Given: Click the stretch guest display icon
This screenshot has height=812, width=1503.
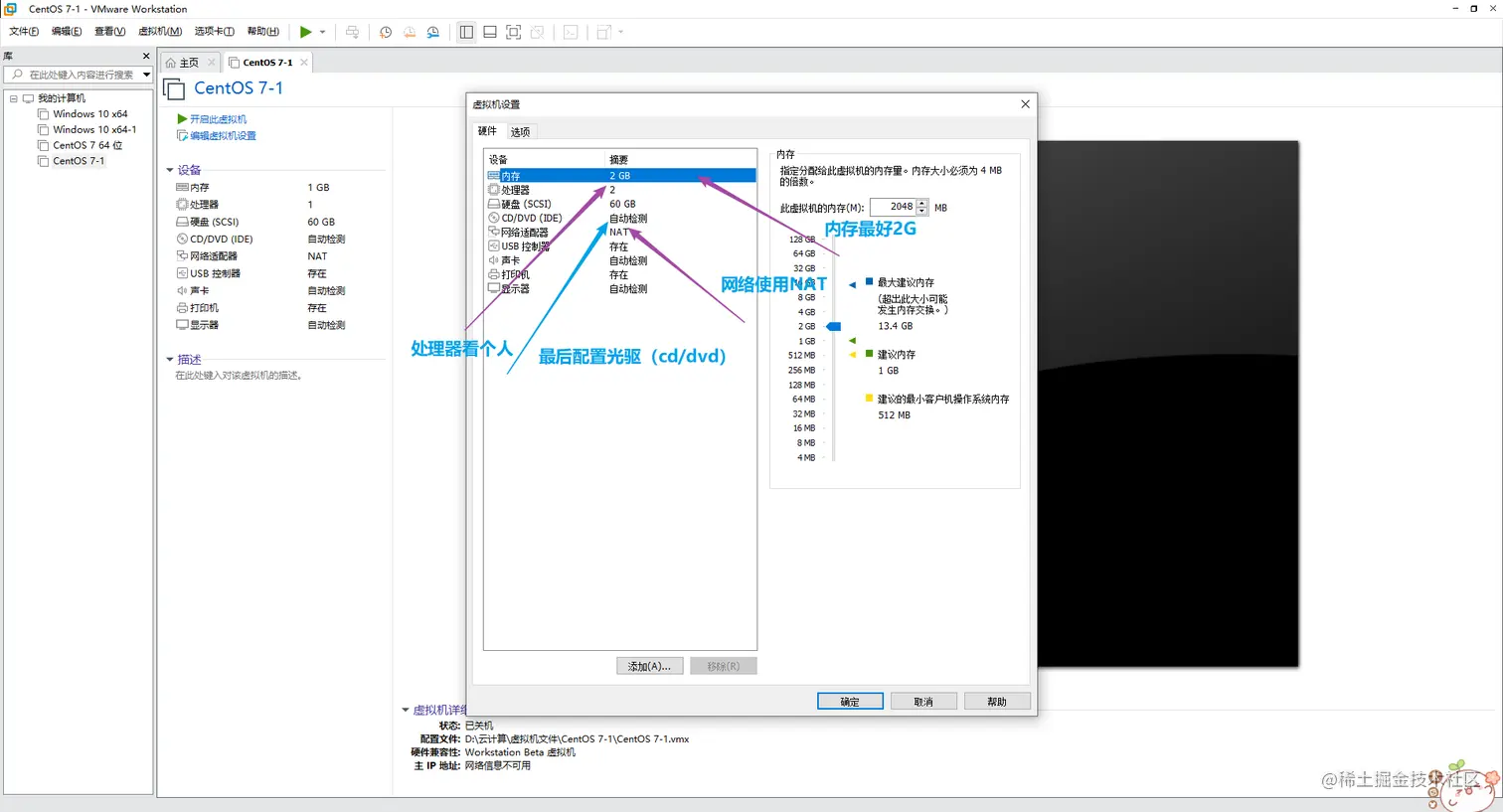Looking at the screenshot, I should coord(603,32).
